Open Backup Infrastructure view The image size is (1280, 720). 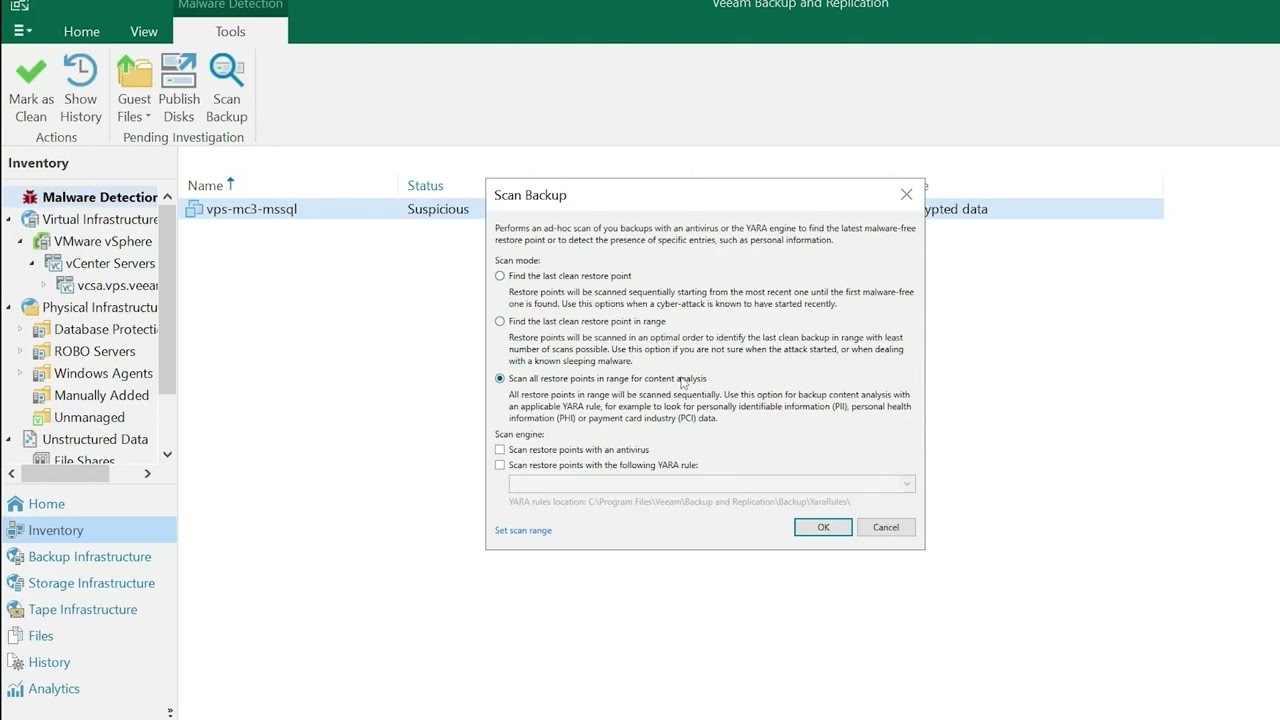pos(88,556)
